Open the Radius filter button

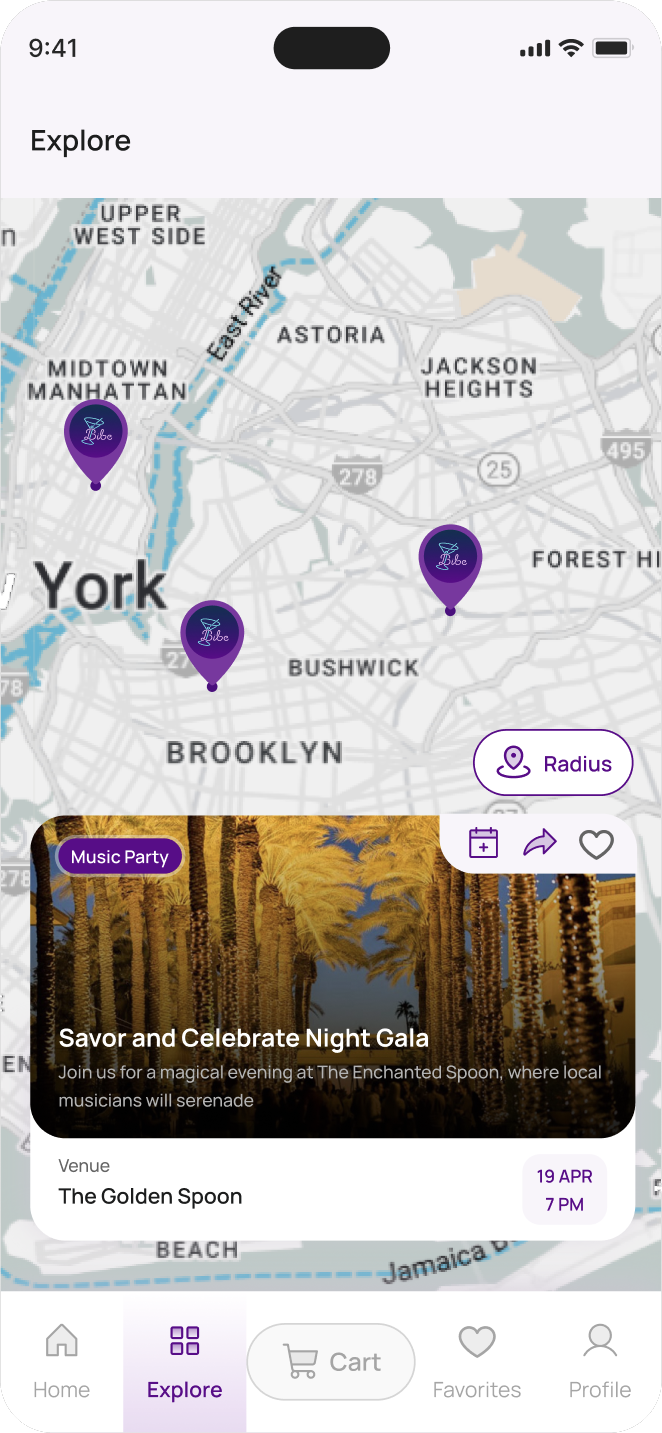tap(553, 763)
